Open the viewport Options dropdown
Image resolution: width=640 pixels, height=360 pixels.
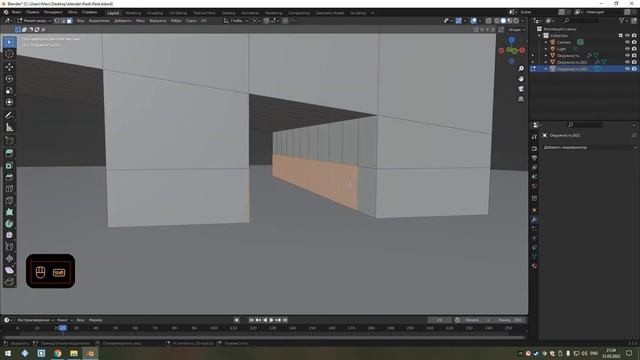[516, 29]
